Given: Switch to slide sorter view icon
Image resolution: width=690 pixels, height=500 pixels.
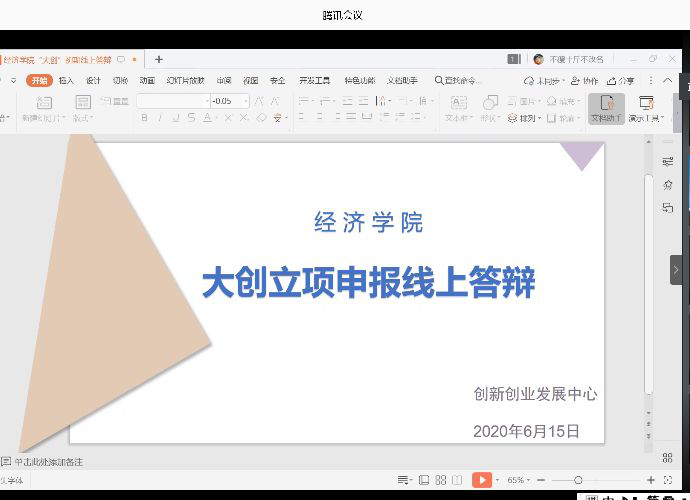Looking at the screenshot, I should pyautogui.click(x=441, y=480).
